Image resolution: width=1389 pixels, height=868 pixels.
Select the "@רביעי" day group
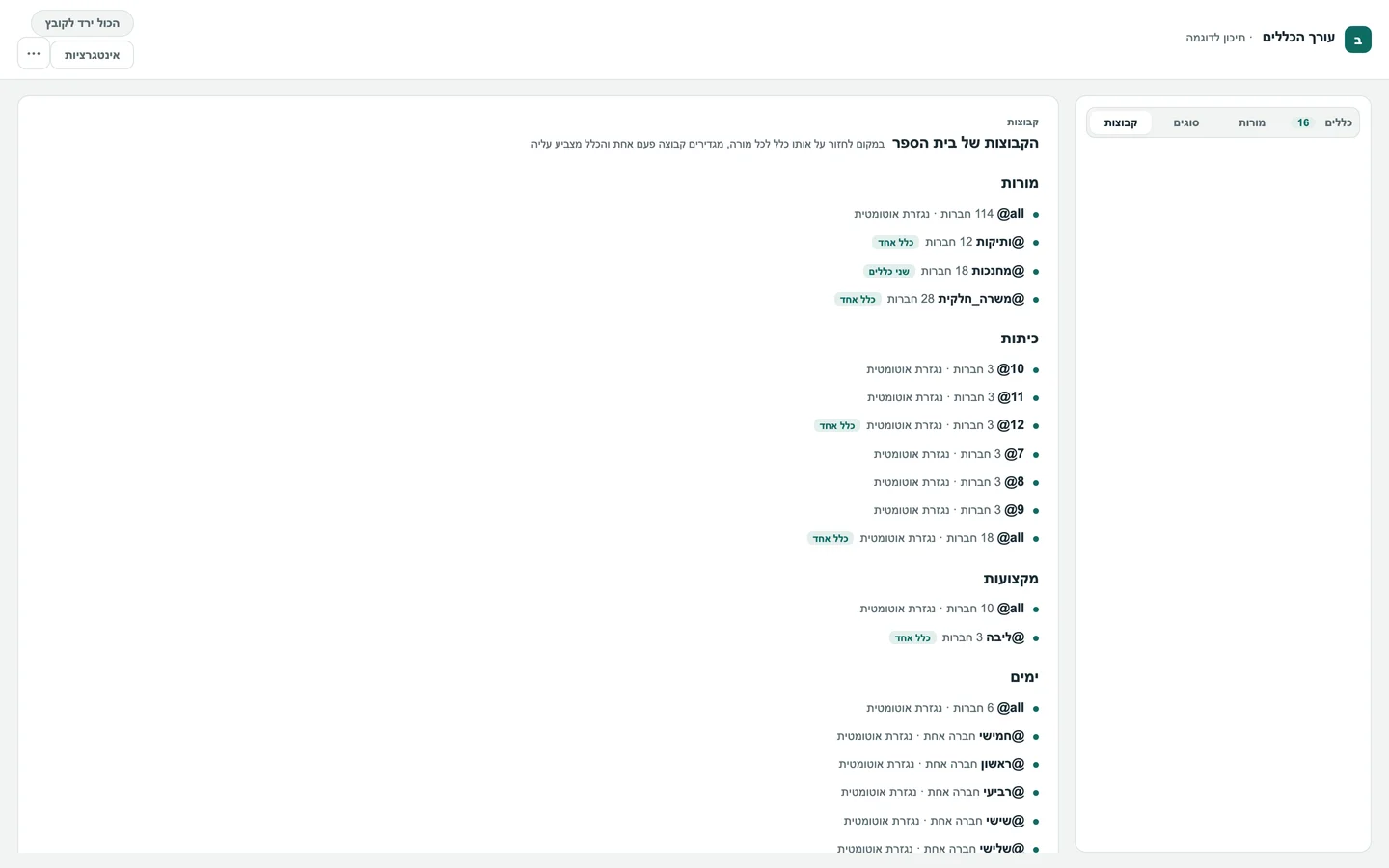pyautogui.click(x=940, y=792)
